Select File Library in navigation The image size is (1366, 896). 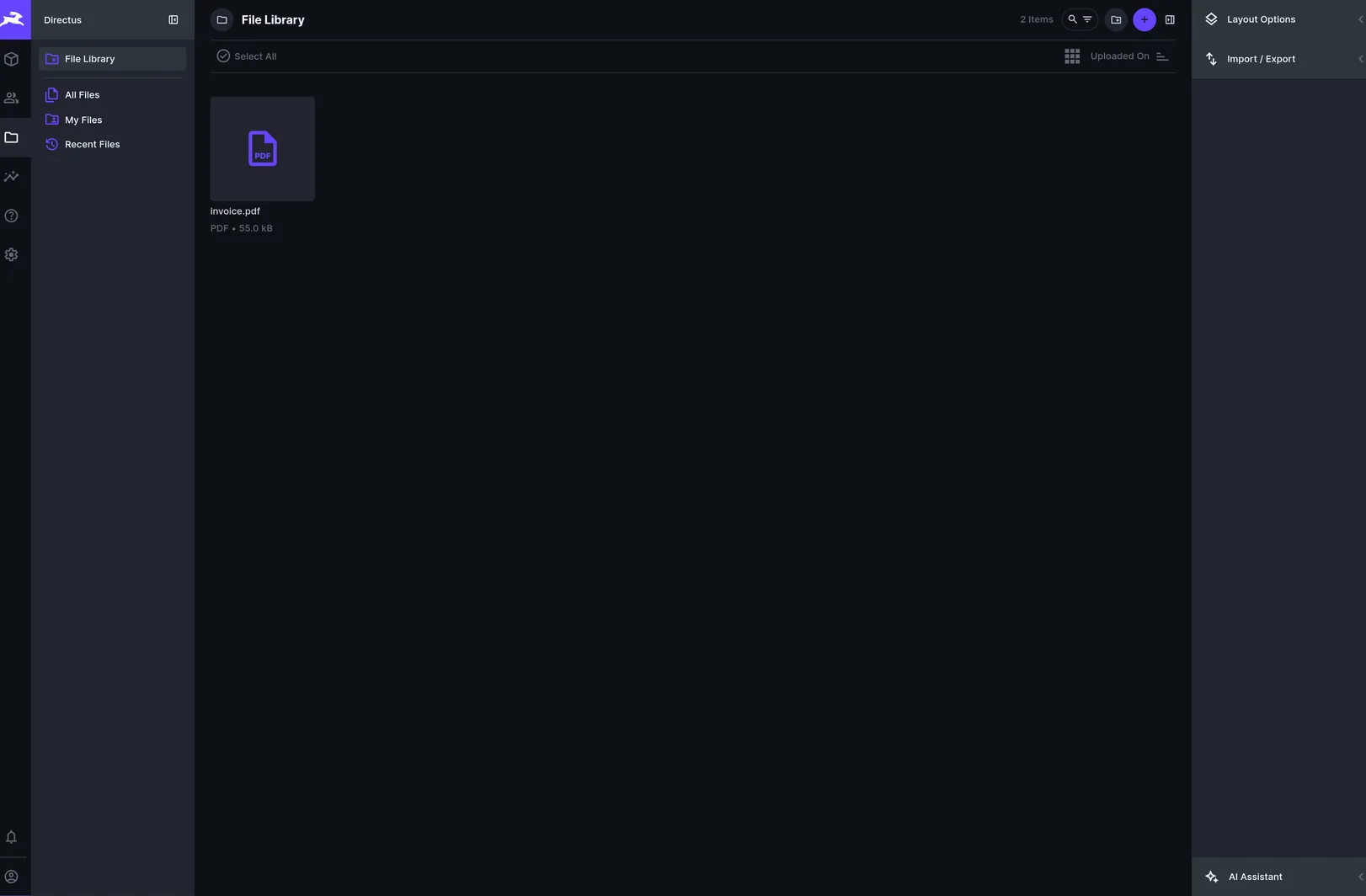tap(113, 59)
